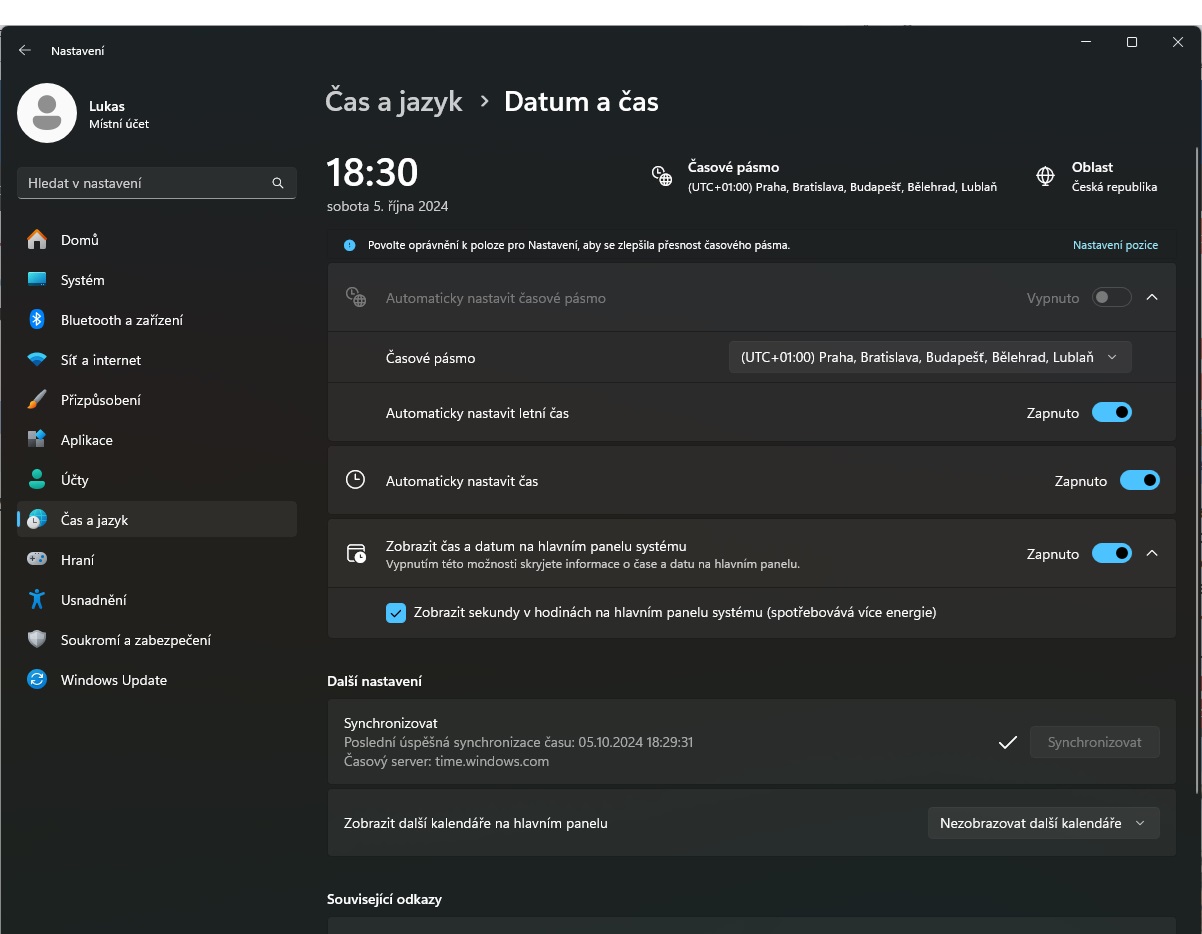This screenshot has width=1202, height=934.
Task: Click the Přizpůsobení paintbrush icon
Action: click(37, 400)
